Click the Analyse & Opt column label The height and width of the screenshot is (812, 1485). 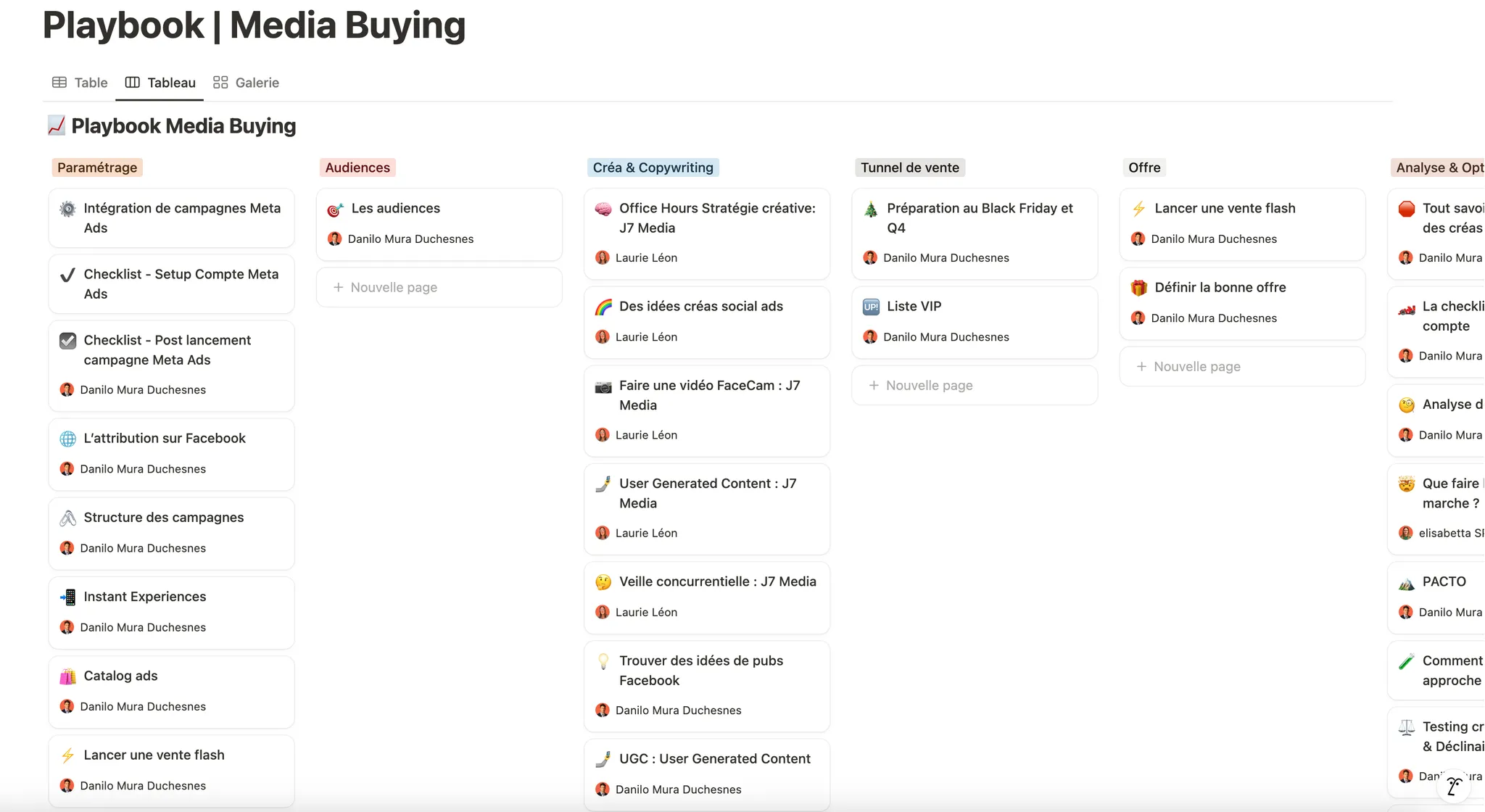[x=1439, y=167]
